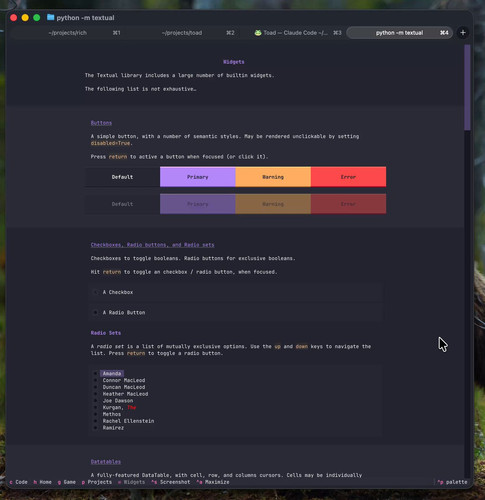
Task: Open the Checkboxes, Radio buttons, and Radio sets link
Action: pos(152,245)
